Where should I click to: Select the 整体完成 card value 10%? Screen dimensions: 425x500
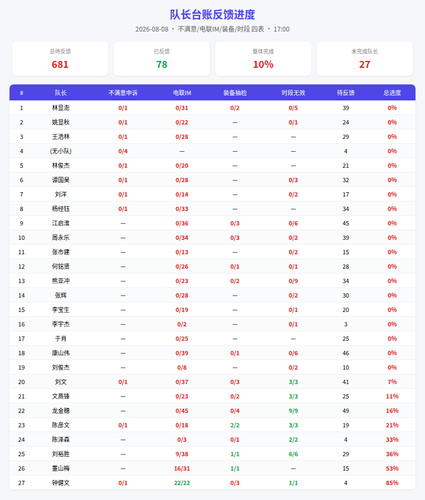(263, 64)
